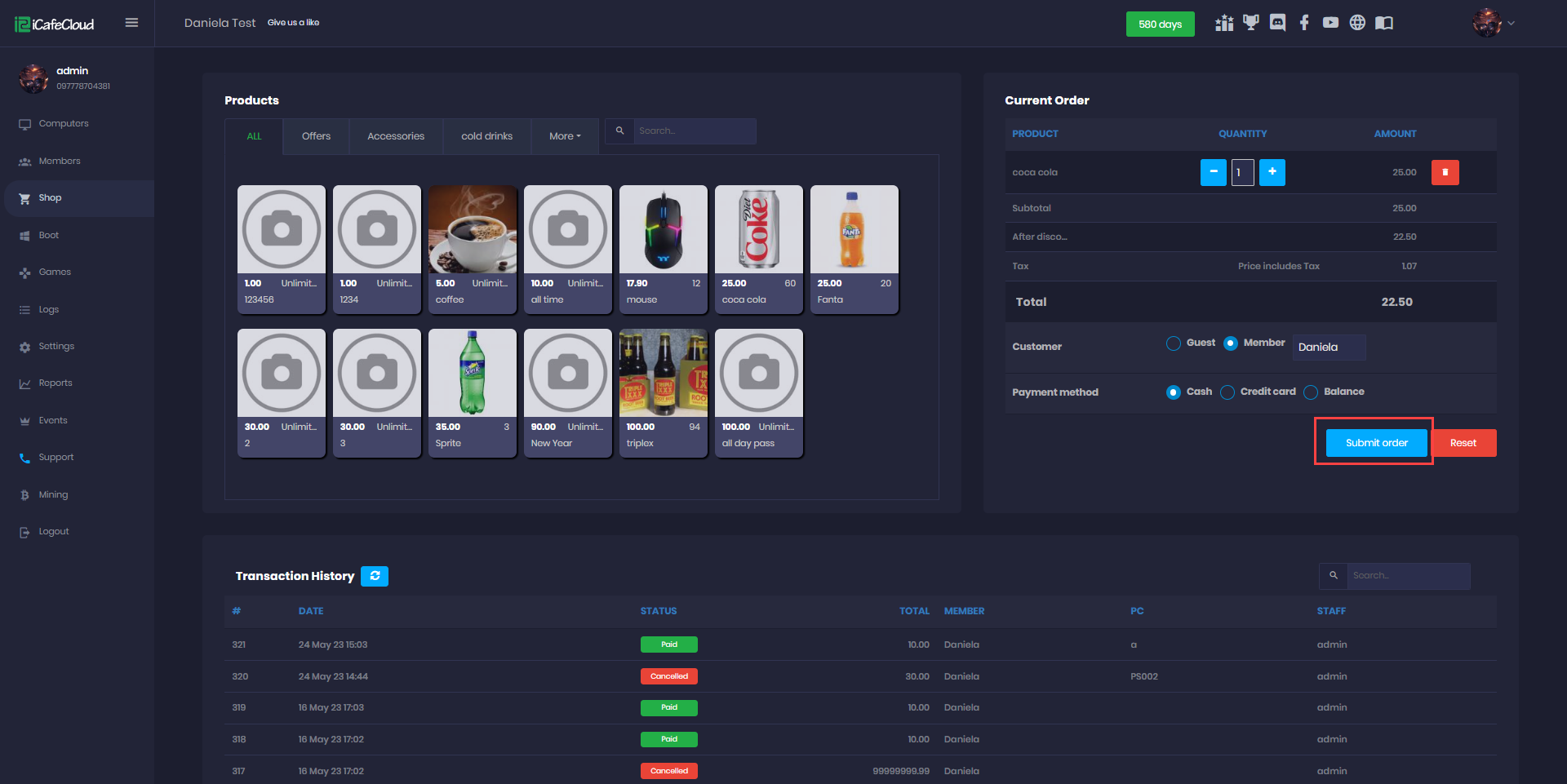Open the user avatar dropdown menu
The width and height of the screenshot is (1567, 784).
[1493, 23]
